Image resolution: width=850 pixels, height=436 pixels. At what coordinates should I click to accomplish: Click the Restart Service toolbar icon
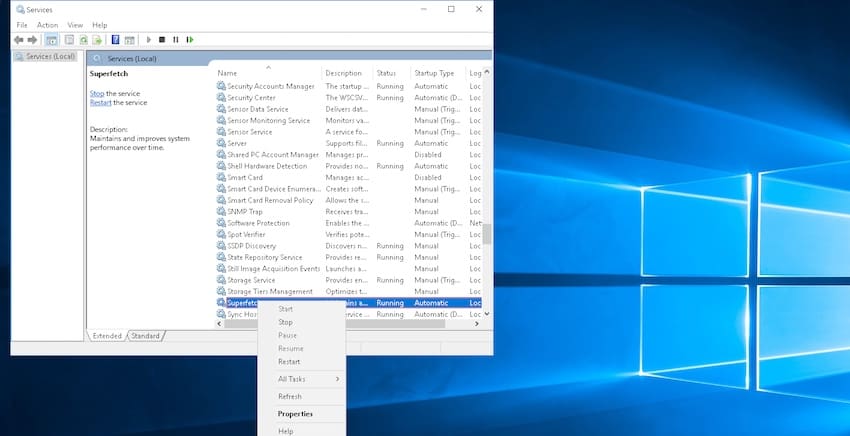190,40
